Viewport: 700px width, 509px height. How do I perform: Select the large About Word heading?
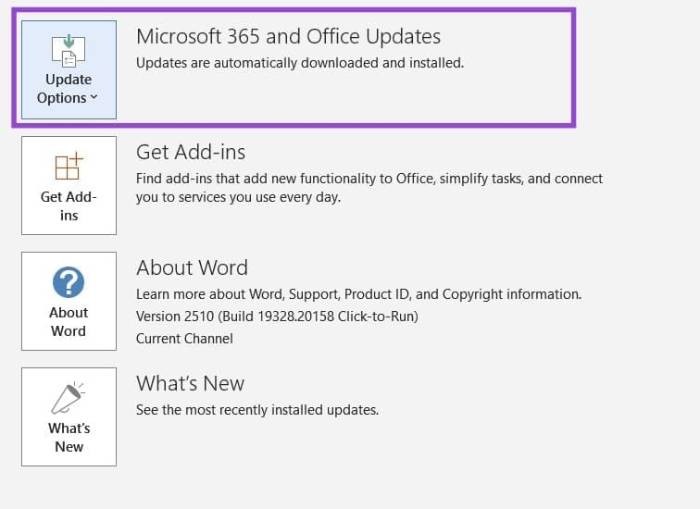tap(191, 268)
